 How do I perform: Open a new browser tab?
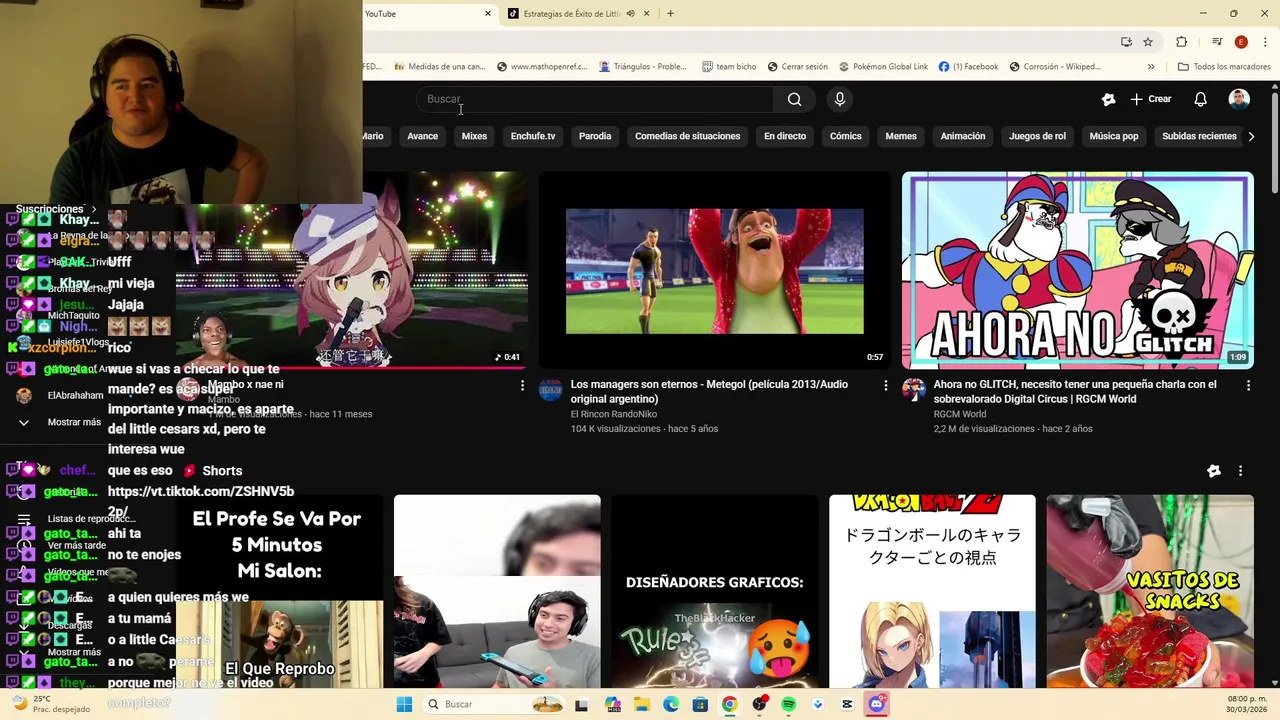(670, 14)
